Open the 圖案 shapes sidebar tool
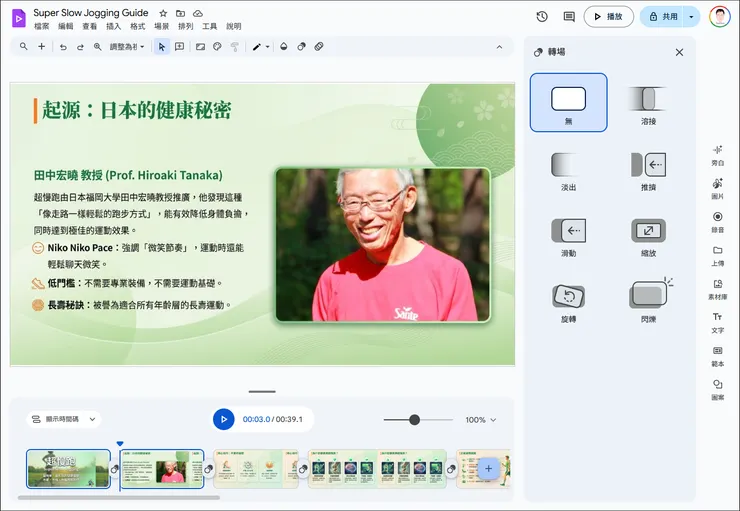 click(717, 389)
